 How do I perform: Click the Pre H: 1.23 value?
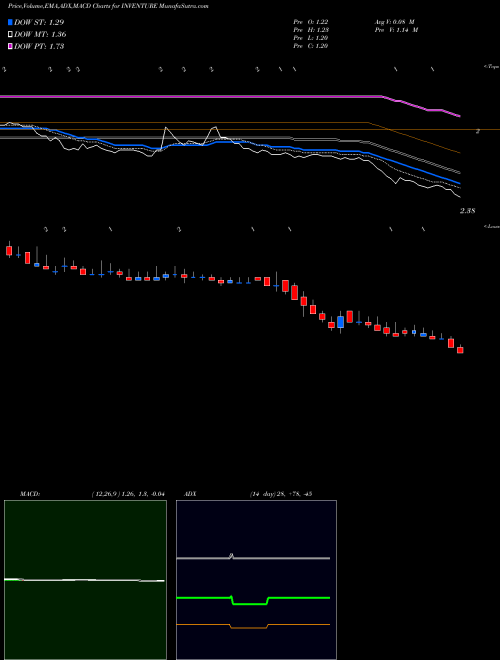[x=311, y=30]
